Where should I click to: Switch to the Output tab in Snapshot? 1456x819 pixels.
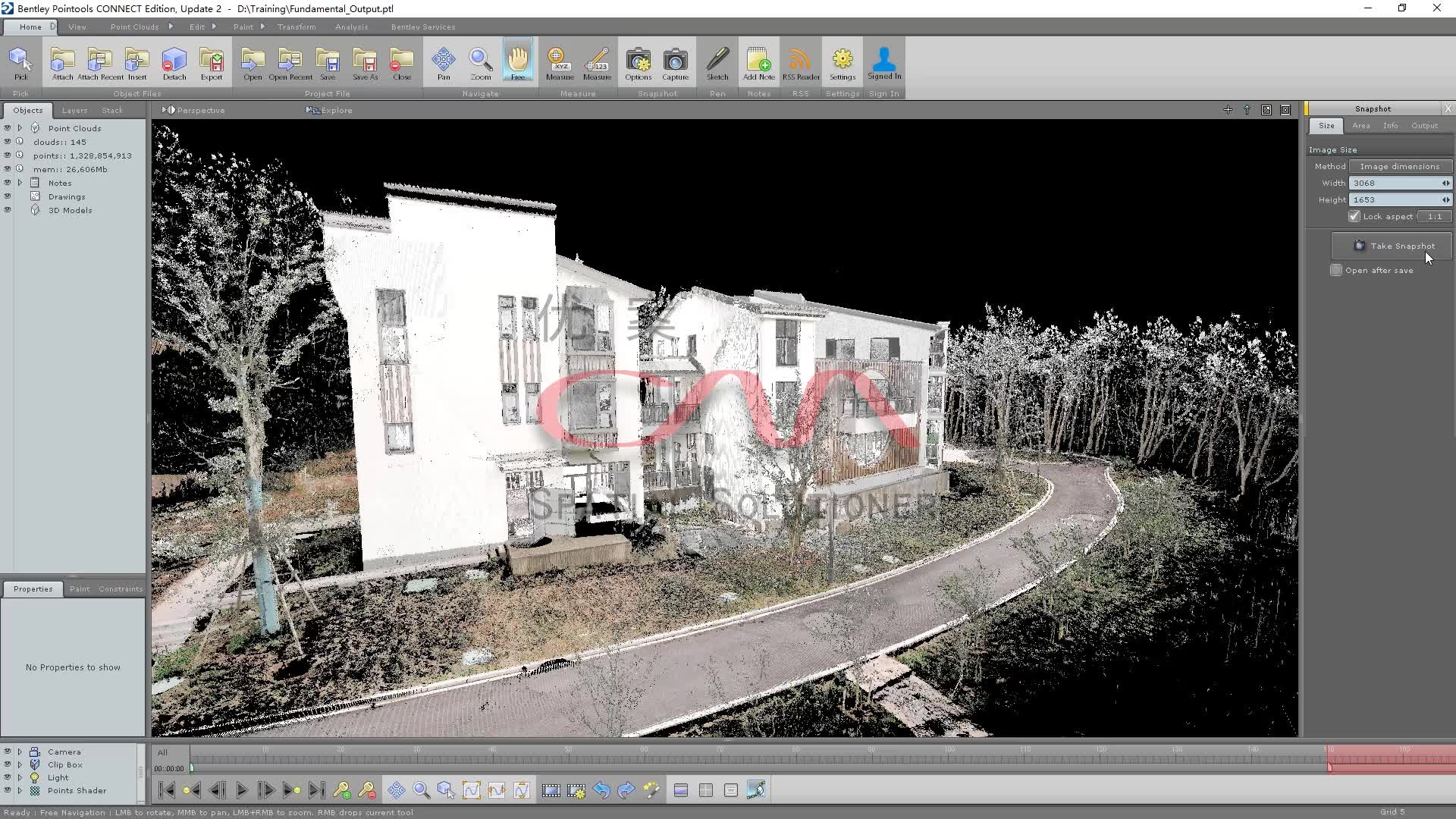pyautogui.click(x=1424, y=125)
